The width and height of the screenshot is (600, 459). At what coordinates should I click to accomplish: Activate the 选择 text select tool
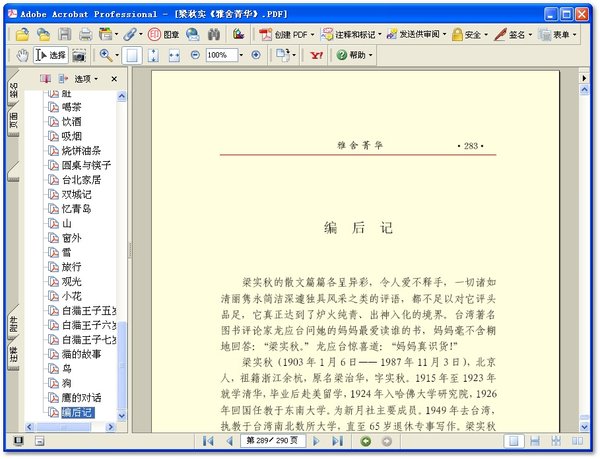tap(50, 55)
